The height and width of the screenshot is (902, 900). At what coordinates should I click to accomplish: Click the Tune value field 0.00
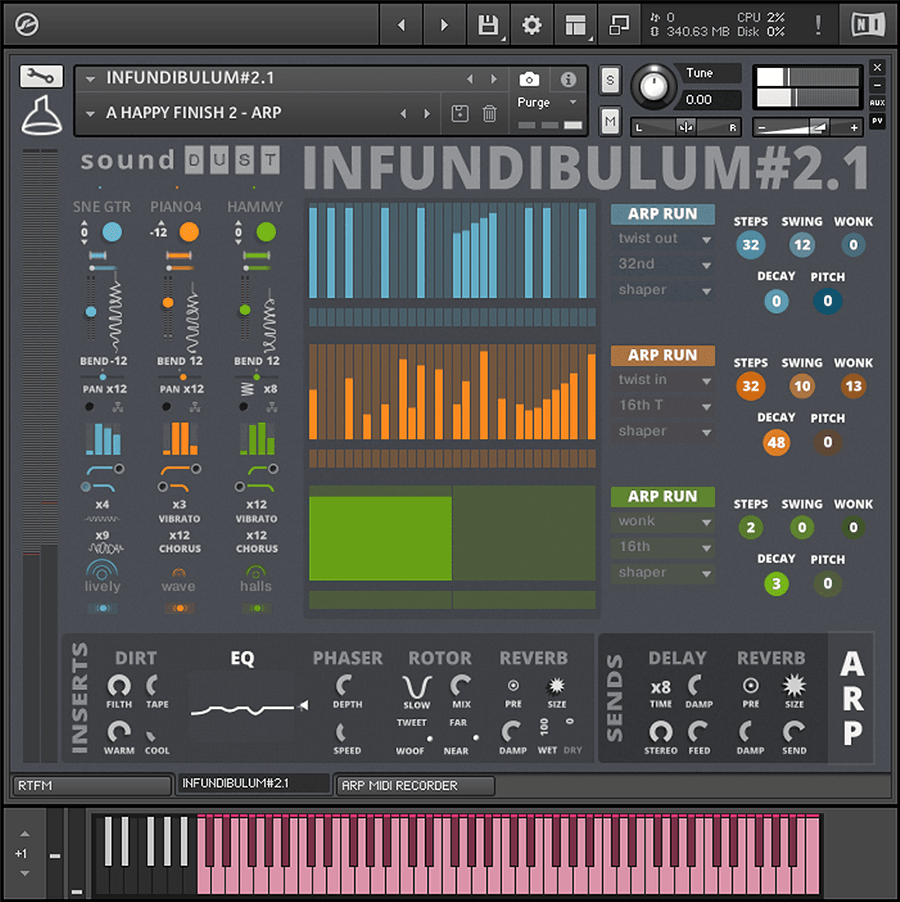point(709,100)
